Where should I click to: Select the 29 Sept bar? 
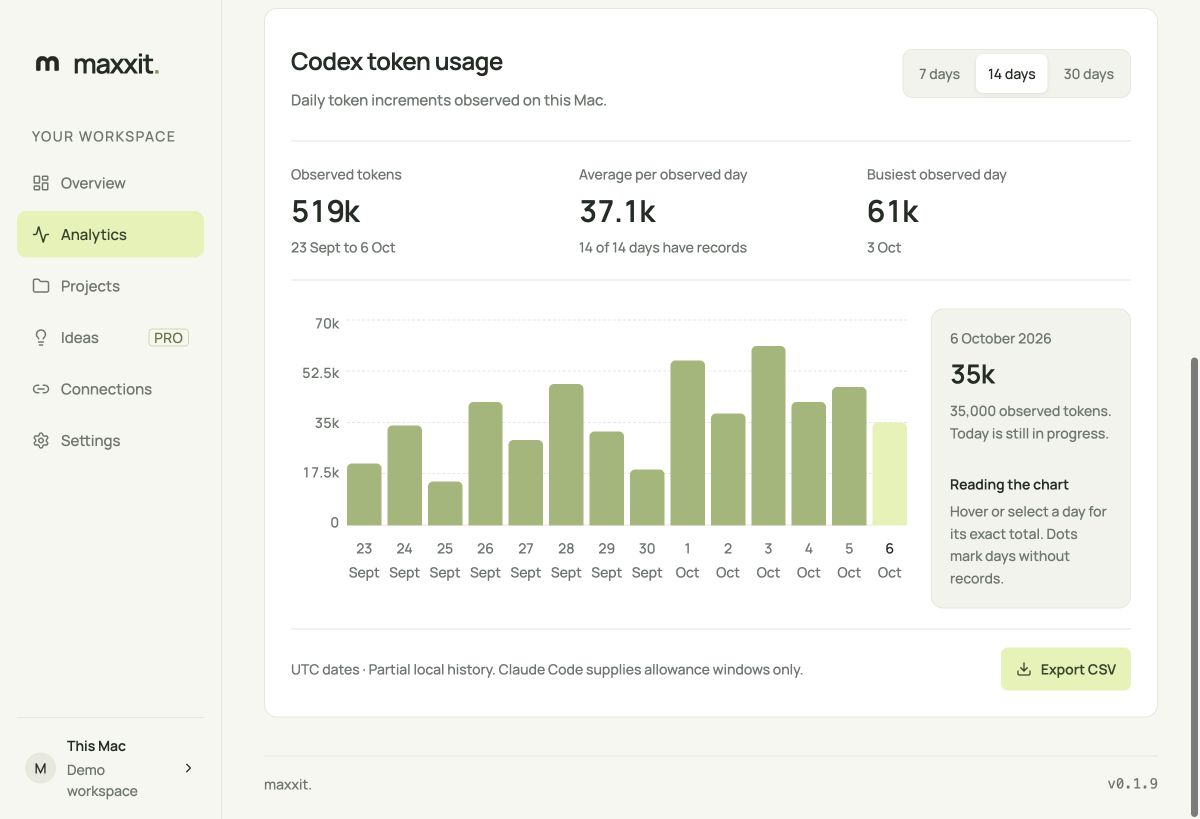point(606,478)
